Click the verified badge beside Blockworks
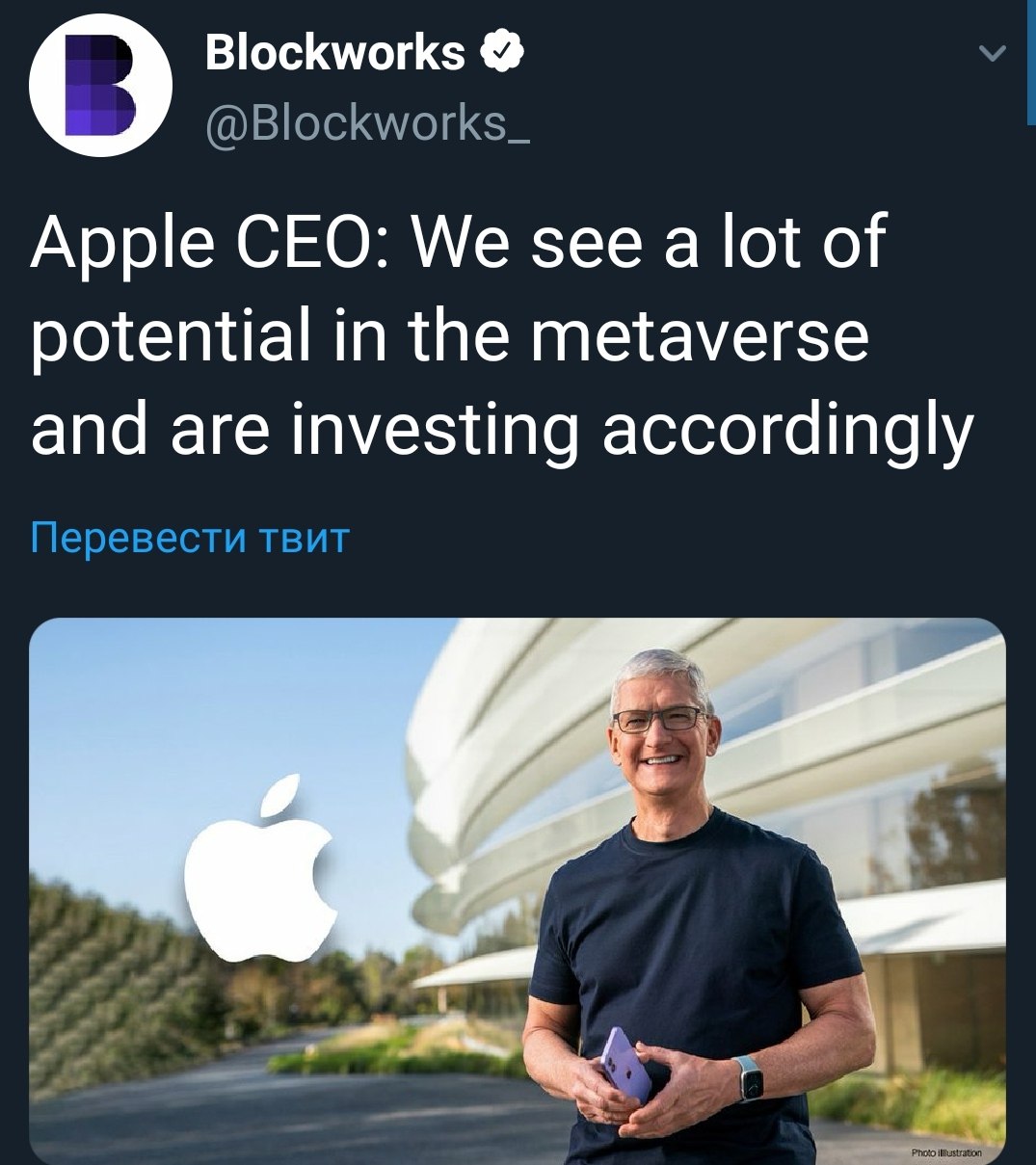 [x=502, y=52]
